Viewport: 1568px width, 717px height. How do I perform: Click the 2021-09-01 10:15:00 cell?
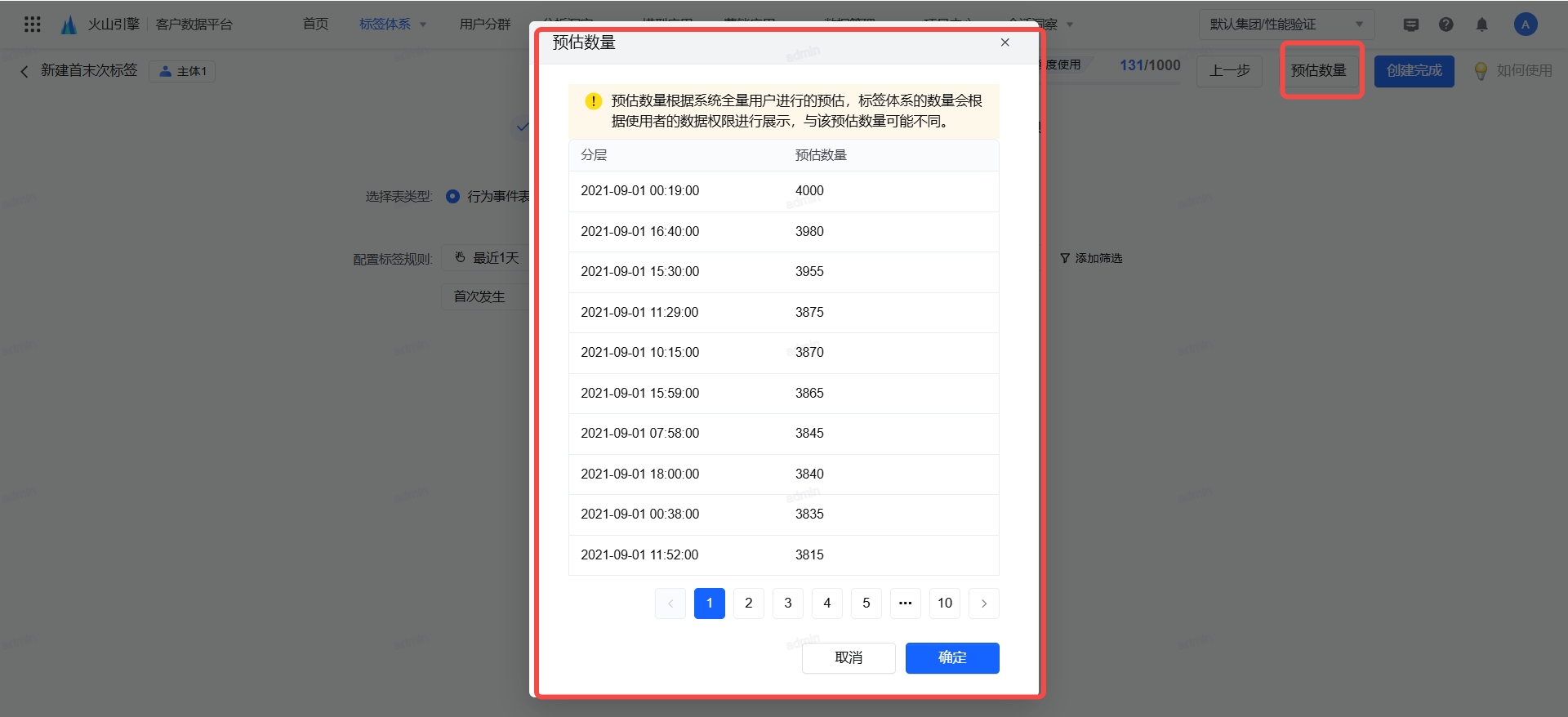(x=640, y=353)
